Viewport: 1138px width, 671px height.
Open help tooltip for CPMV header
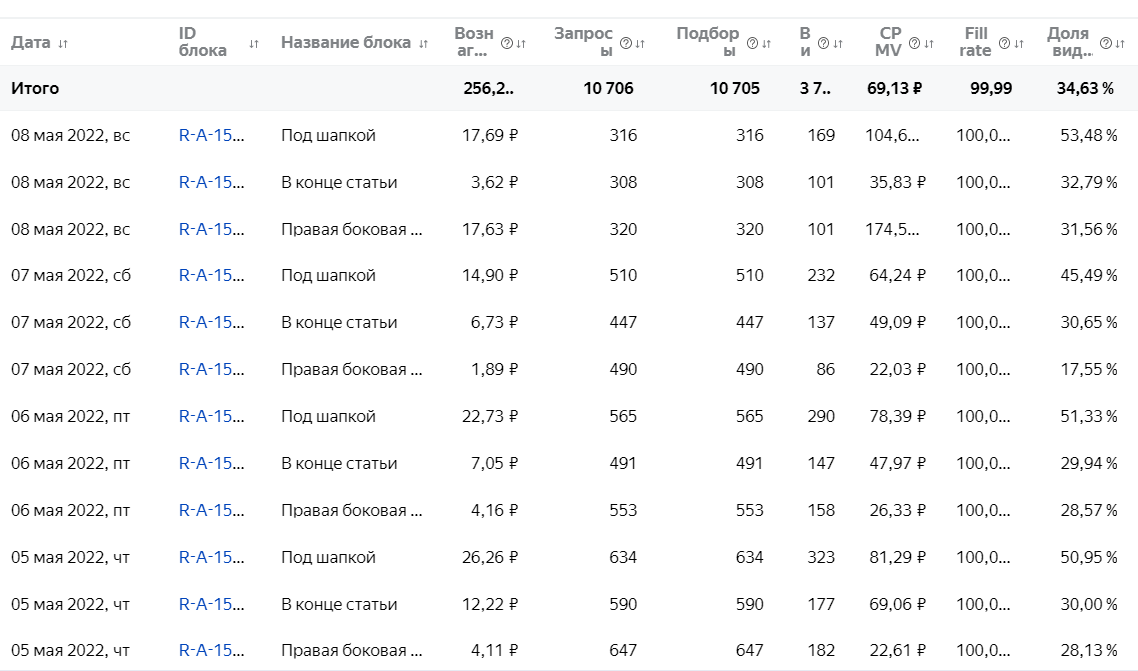pos(915,43)
